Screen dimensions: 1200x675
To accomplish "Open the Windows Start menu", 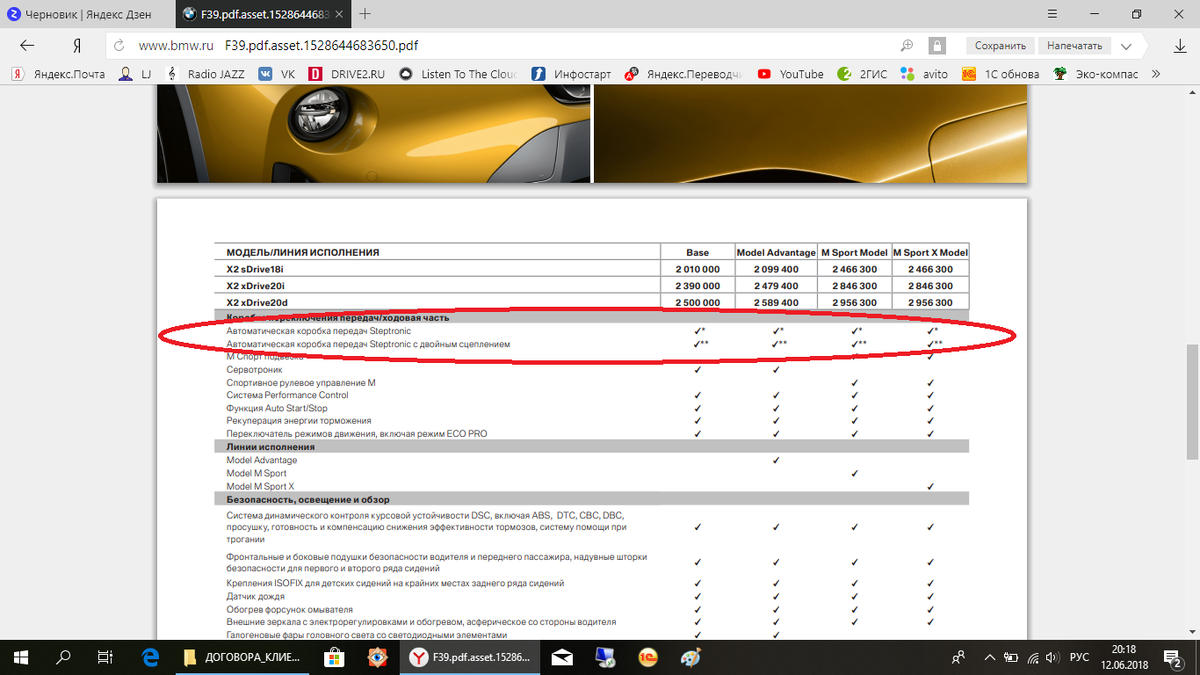I will click(20, 657).
